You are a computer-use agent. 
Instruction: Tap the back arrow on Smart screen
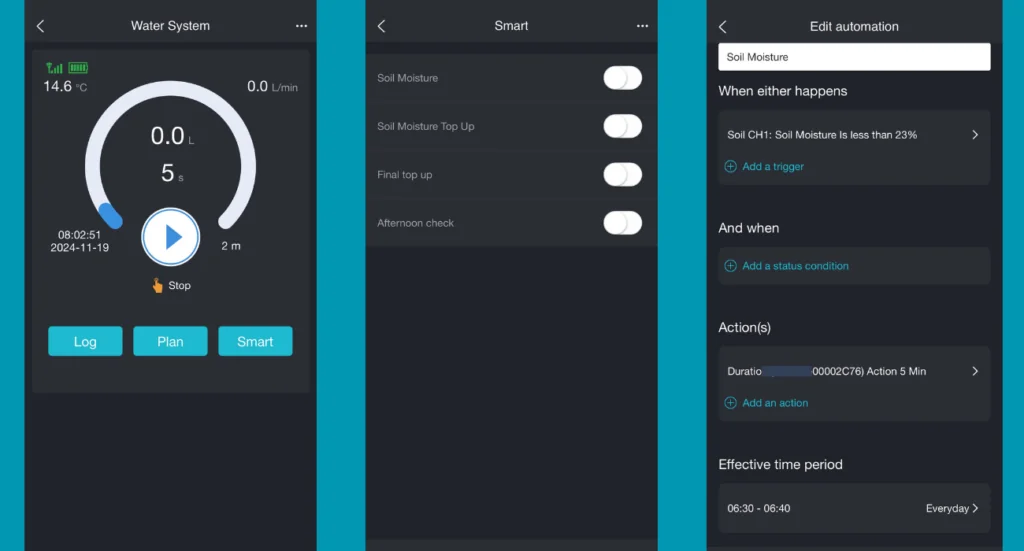coord(381,26)
